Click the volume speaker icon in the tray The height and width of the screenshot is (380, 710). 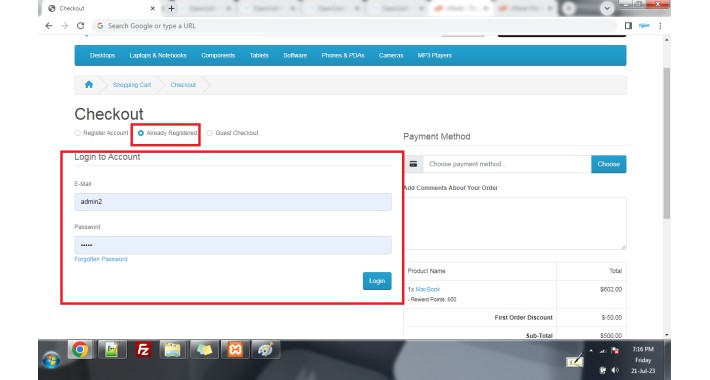click(615, 370)
